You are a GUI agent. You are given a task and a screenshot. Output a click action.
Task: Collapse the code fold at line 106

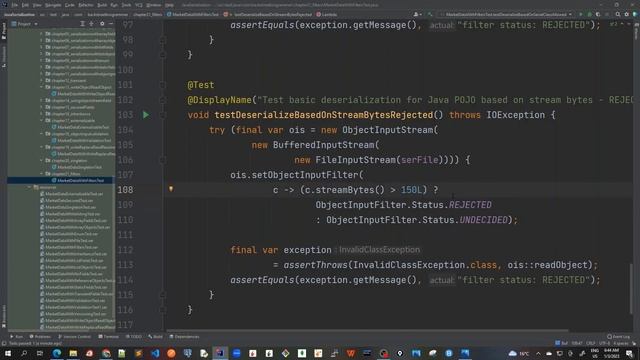(x=163, y=160)
